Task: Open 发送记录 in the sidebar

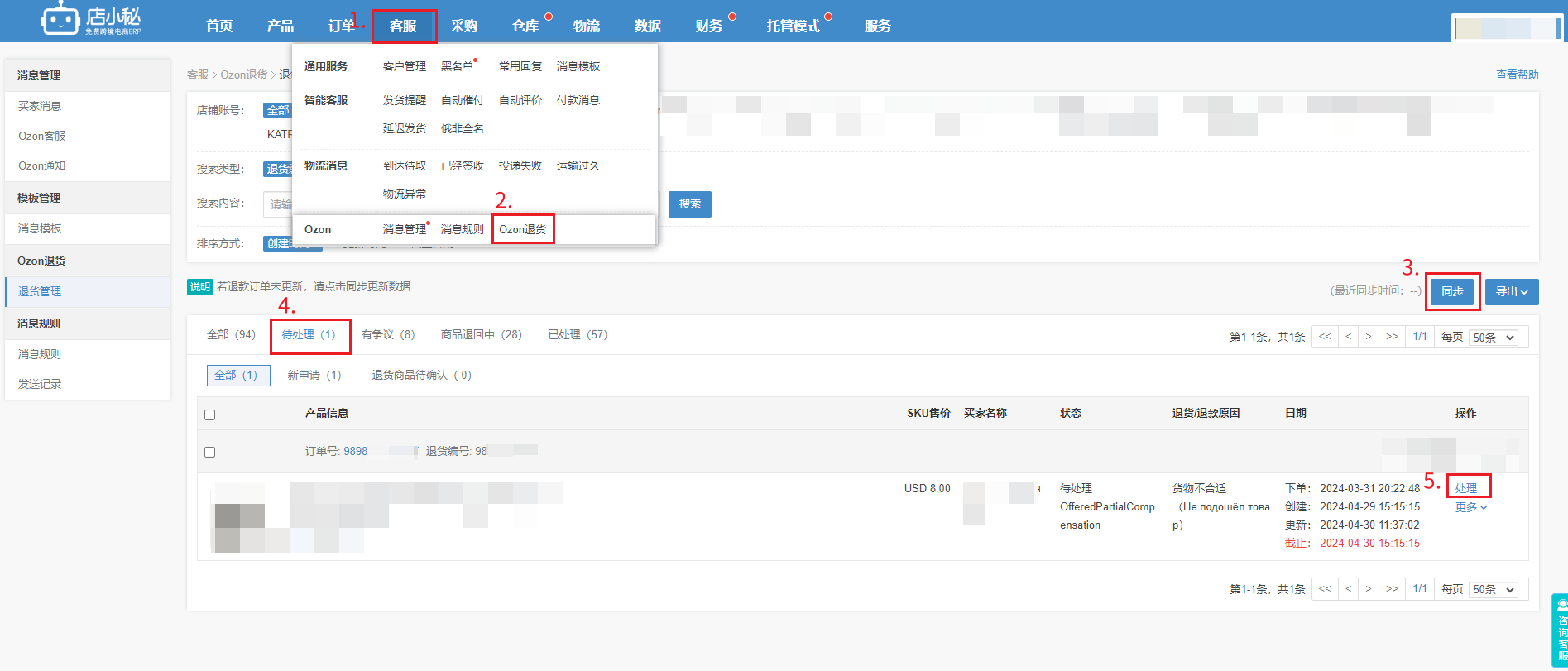Action: 40,384
